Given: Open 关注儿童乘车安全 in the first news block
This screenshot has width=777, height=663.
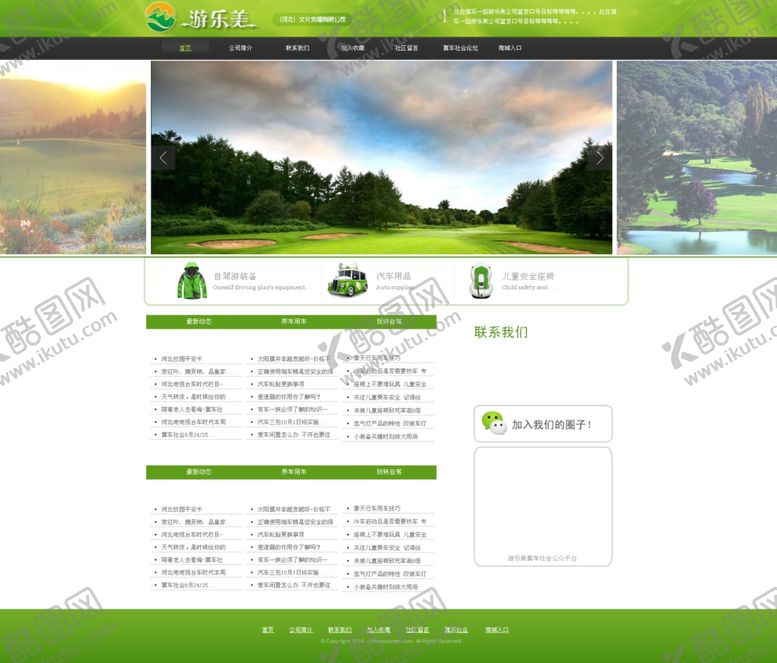Looking at the screenshot, I should [387, 397].
